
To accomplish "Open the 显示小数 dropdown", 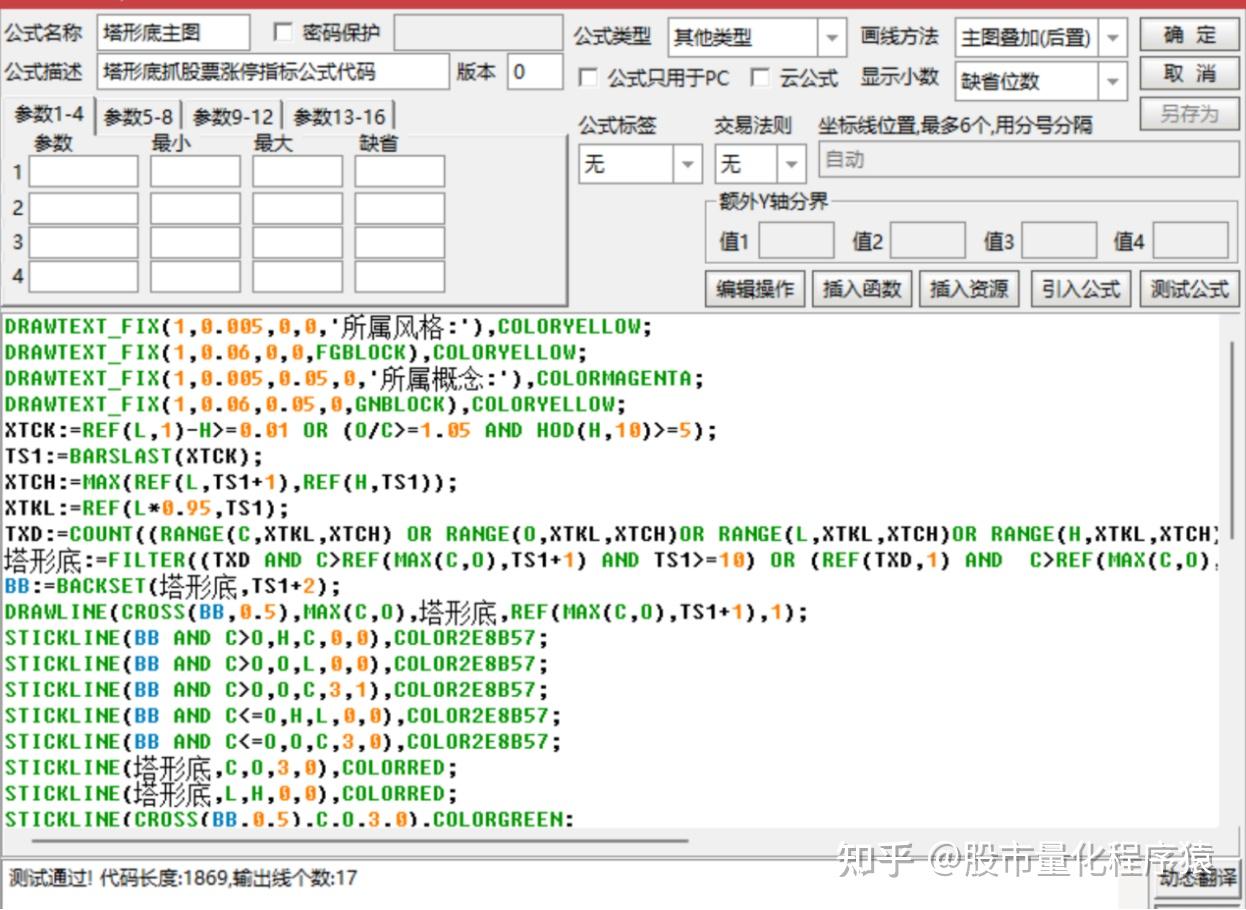I will (1113, 81).
